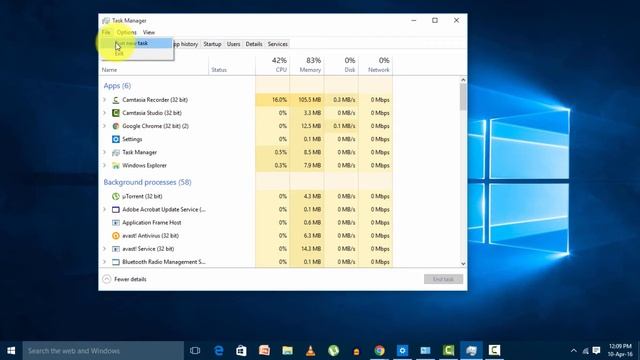Switch to Camtasia Studio on the taskbar
The width and height of the screenshot is (640, 360).
(449, 351)
